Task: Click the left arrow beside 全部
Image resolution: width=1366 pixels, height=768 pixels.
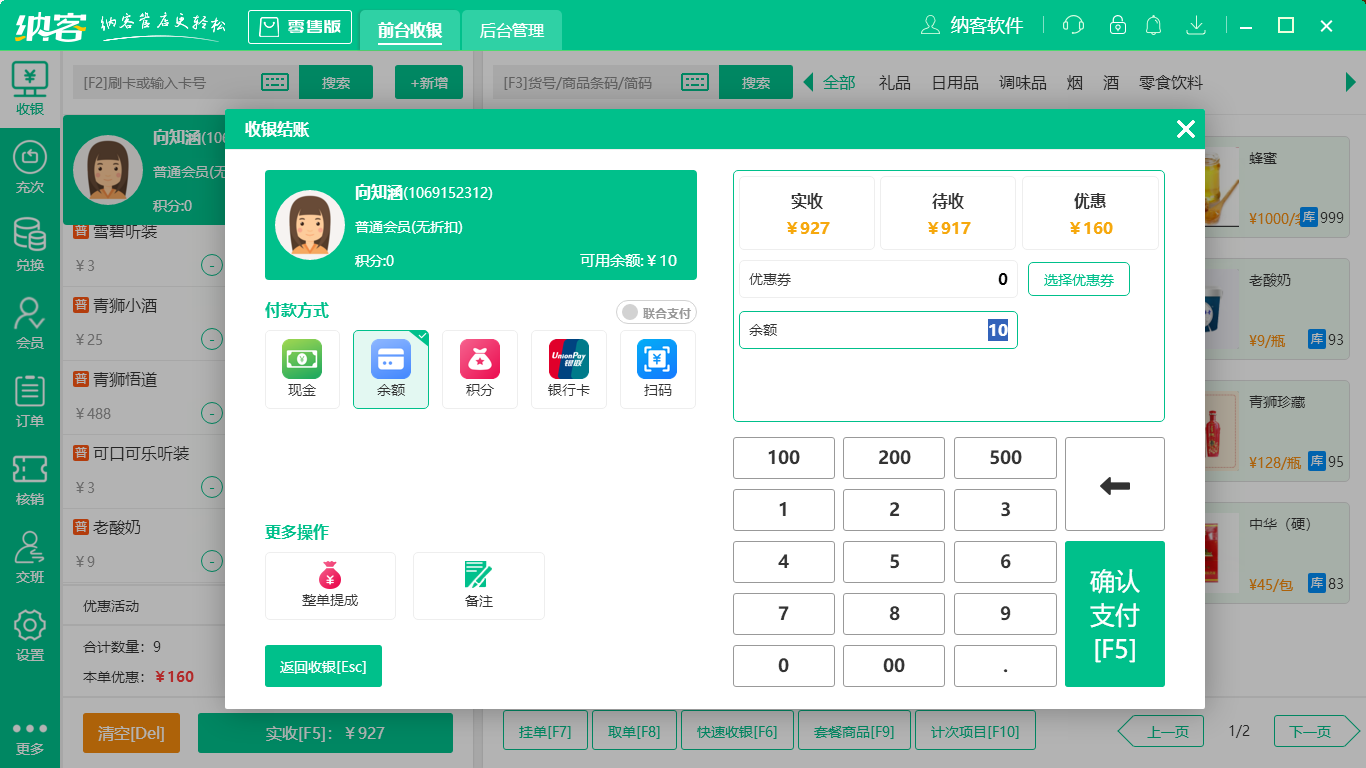Action: coord(808,84)
